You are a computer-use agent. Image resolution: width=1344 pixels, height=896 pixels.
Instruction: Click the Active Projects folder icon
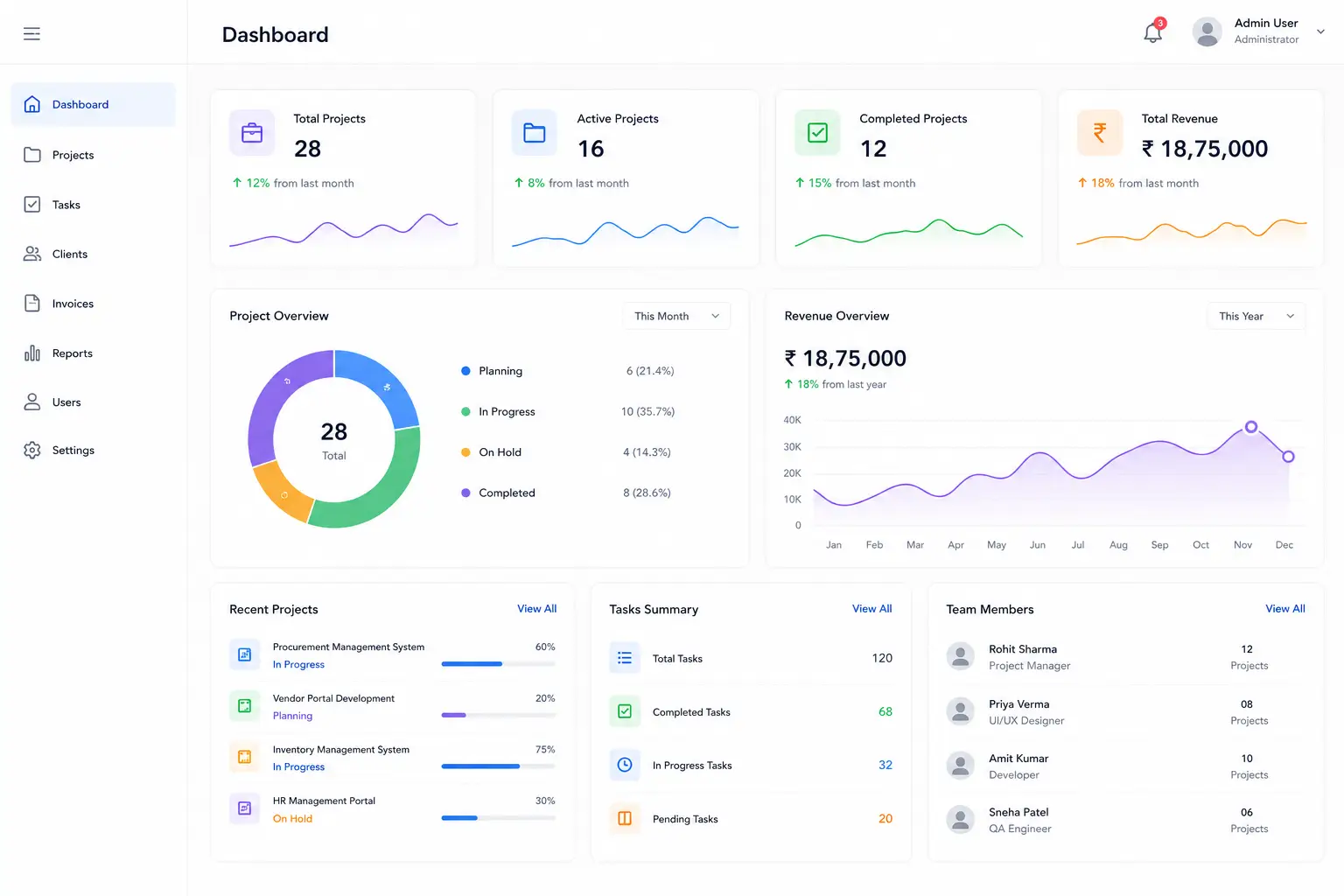pyautogui.click(x=535, y=132)
